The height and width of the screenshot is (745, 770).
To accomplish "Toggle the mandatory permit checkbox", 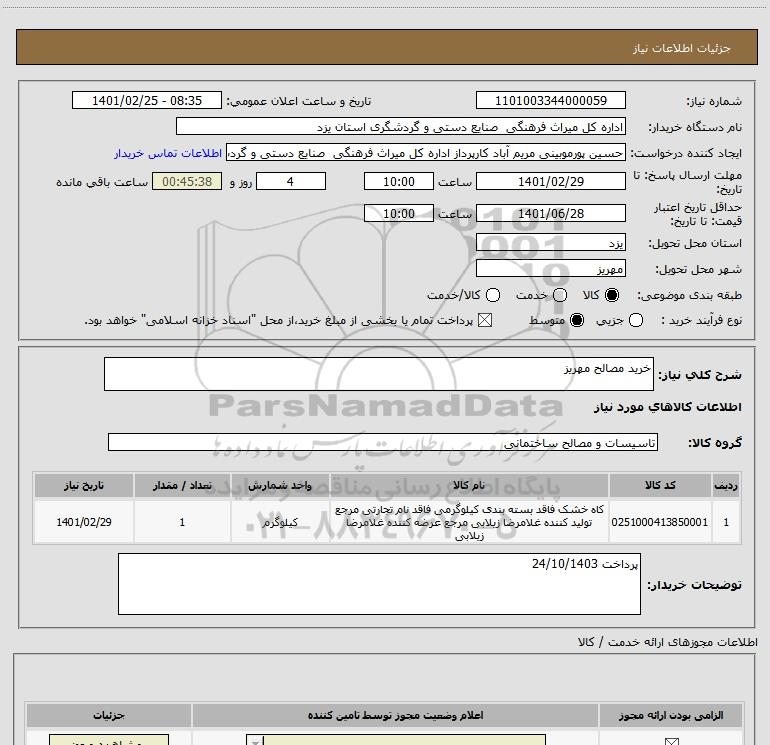I will coord(671,742).
